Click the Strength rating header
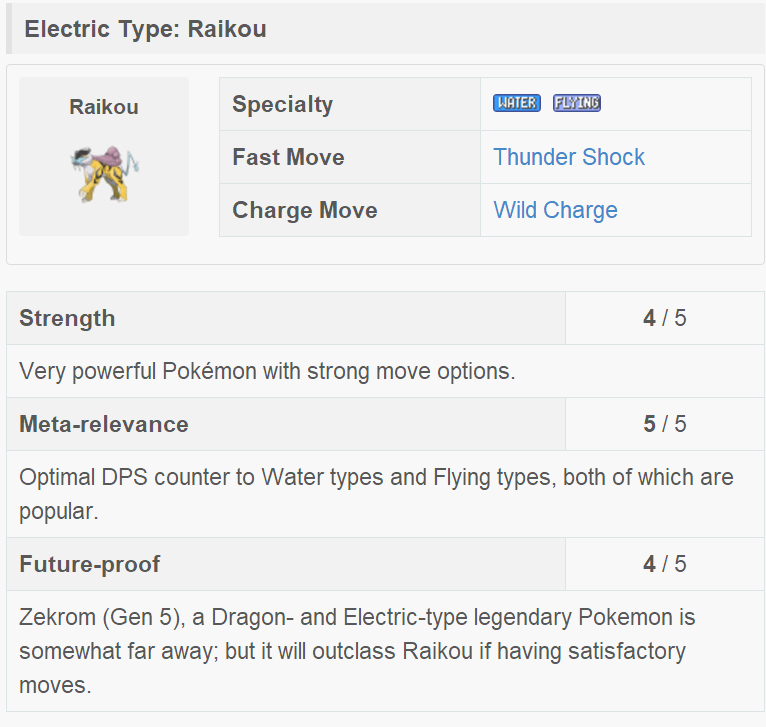766x727 pixels. click(67, 318)
